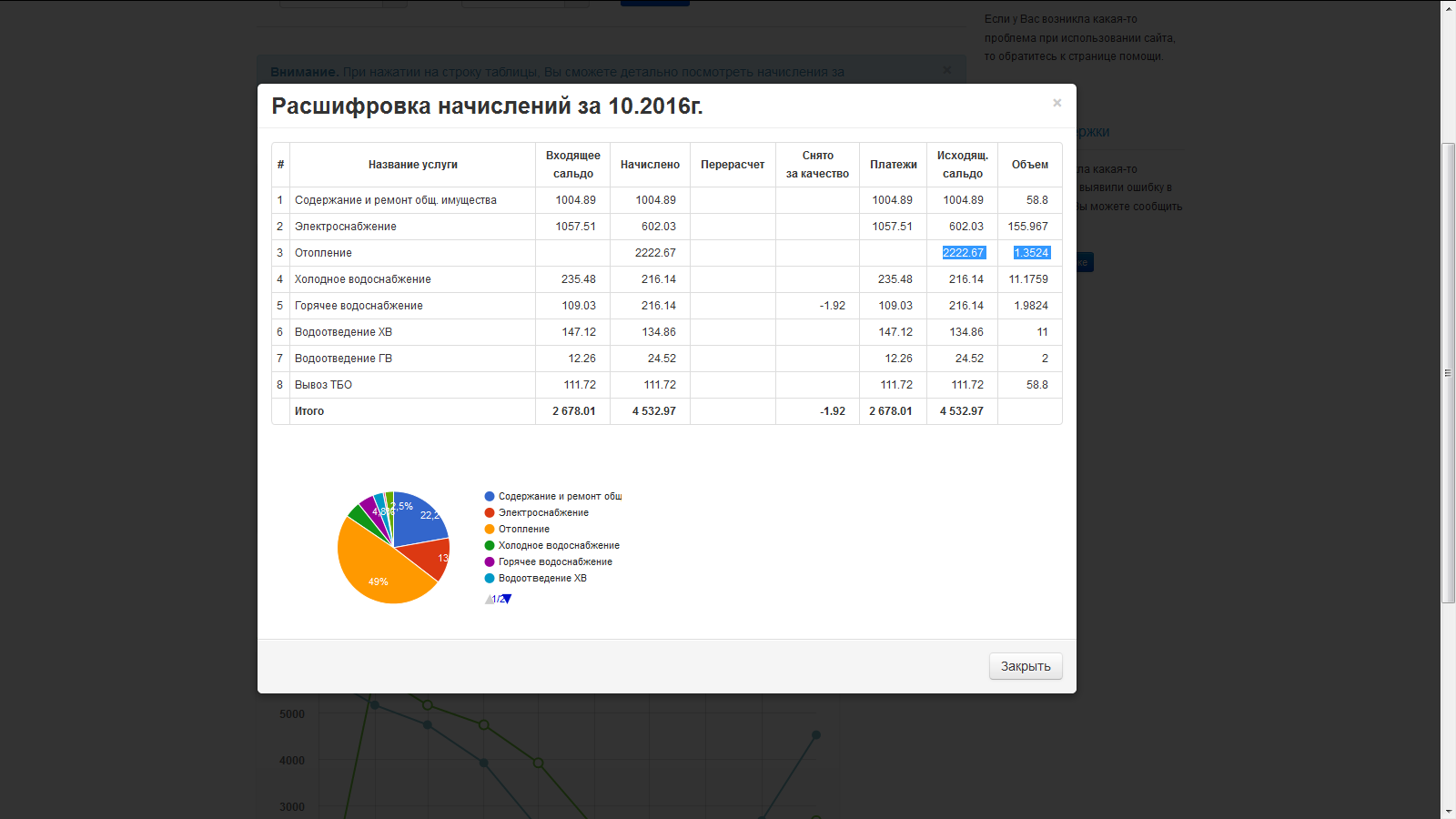Click purple Горячее водоснабжение legend marker
Screen dimensions: 1456x819
coord(490,562)
